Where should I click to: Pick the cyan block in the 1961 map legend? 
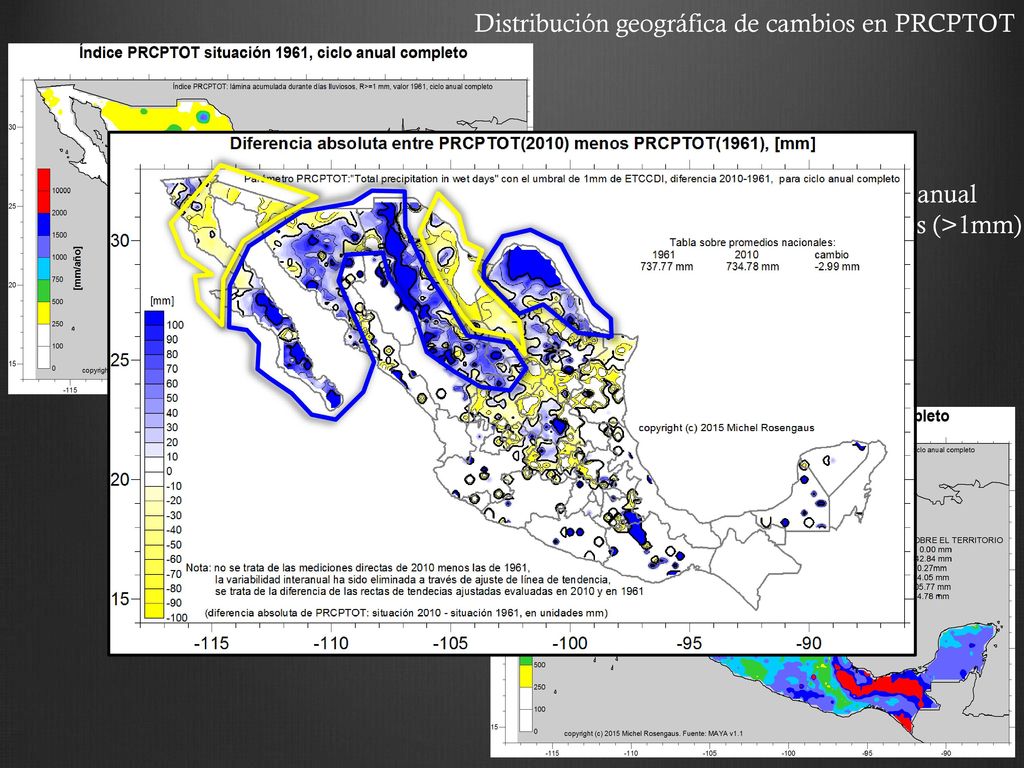(43, 268)
